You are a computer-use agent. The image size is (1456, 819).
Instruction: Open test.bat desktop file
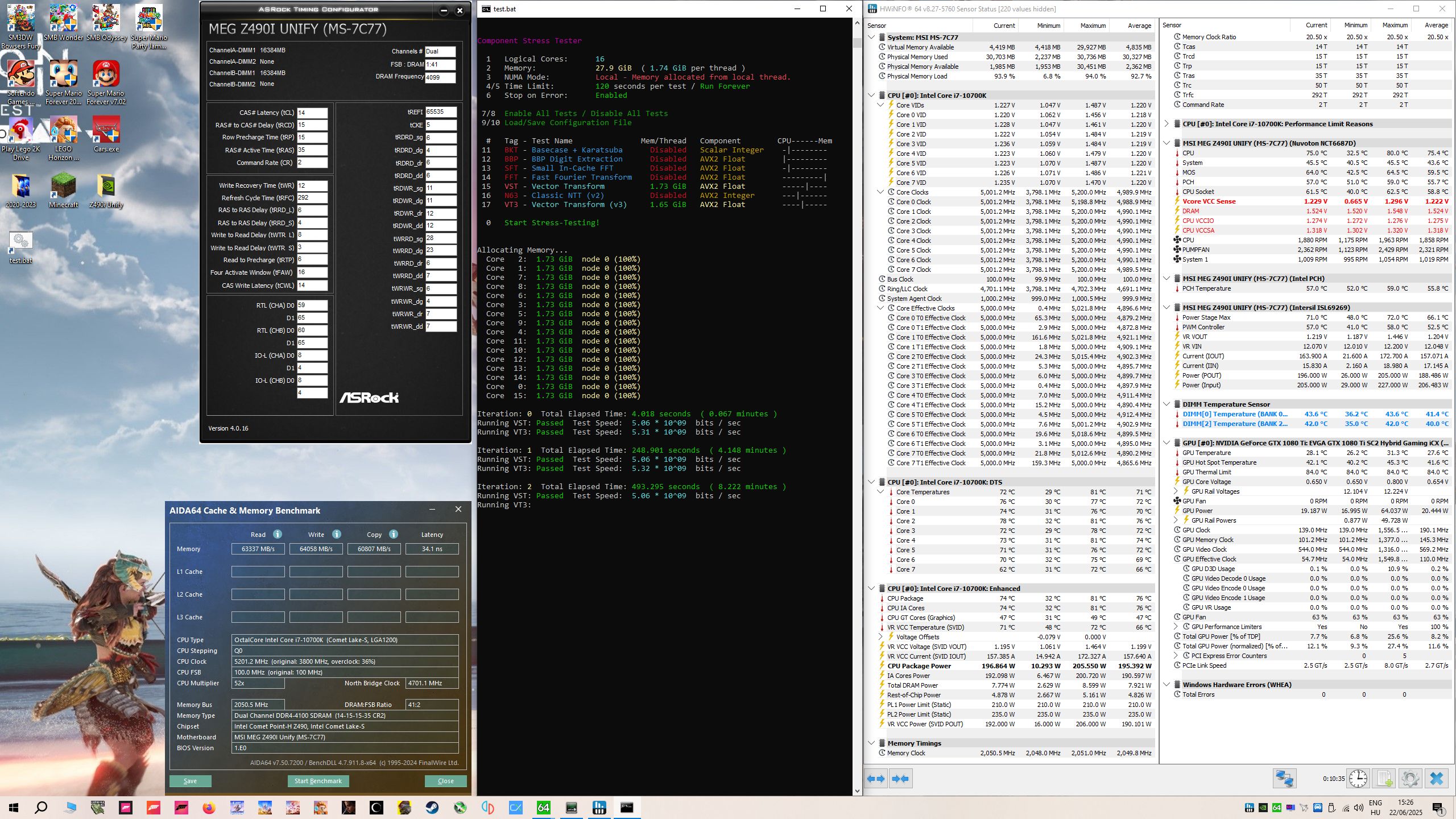tap(21, 247)
